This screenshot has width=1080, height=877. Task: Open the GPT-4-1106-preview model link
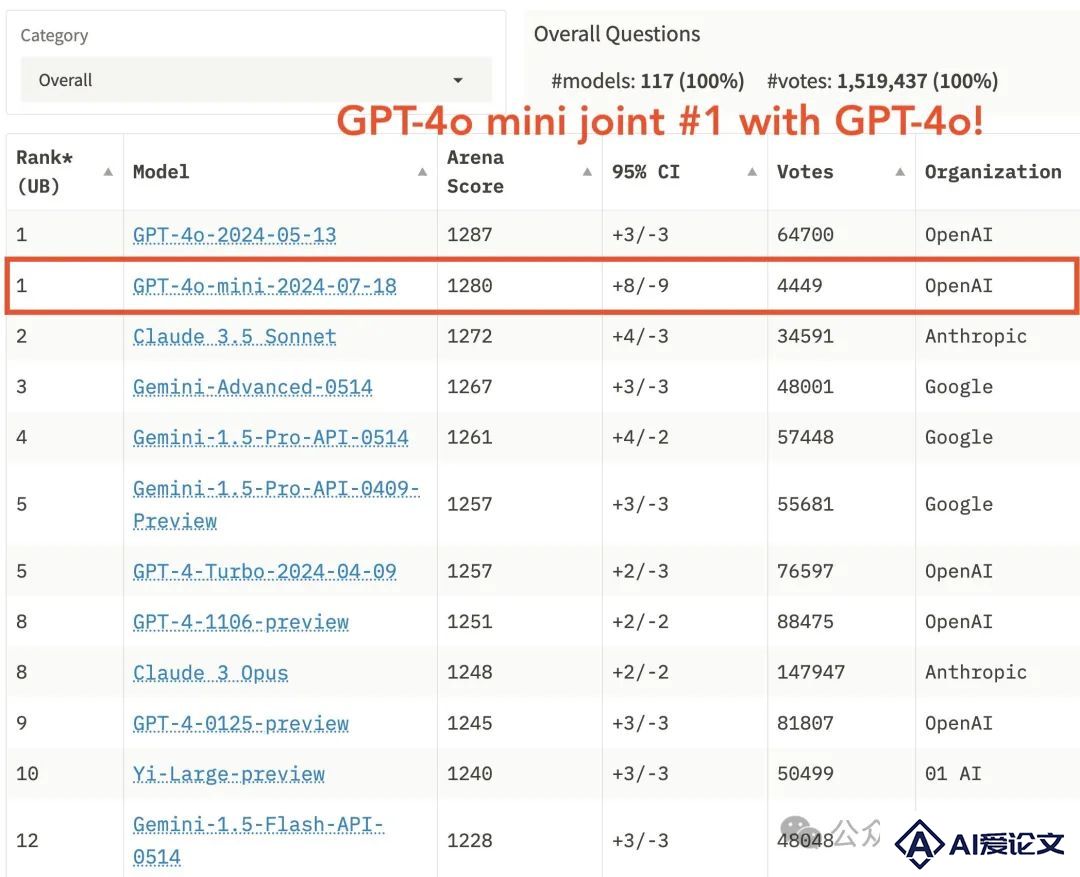[240, 621]
